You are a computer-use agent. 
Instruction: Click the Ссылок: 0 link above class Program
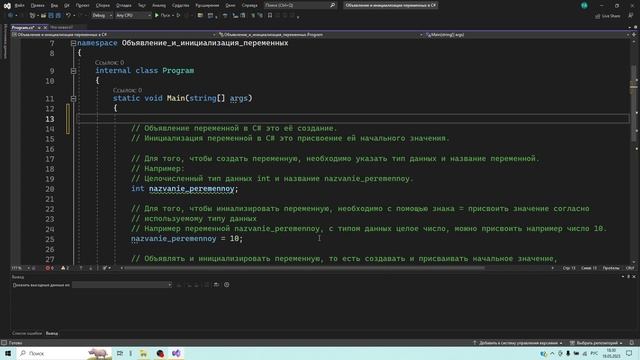pyautogui.click(x=109, y=62)
